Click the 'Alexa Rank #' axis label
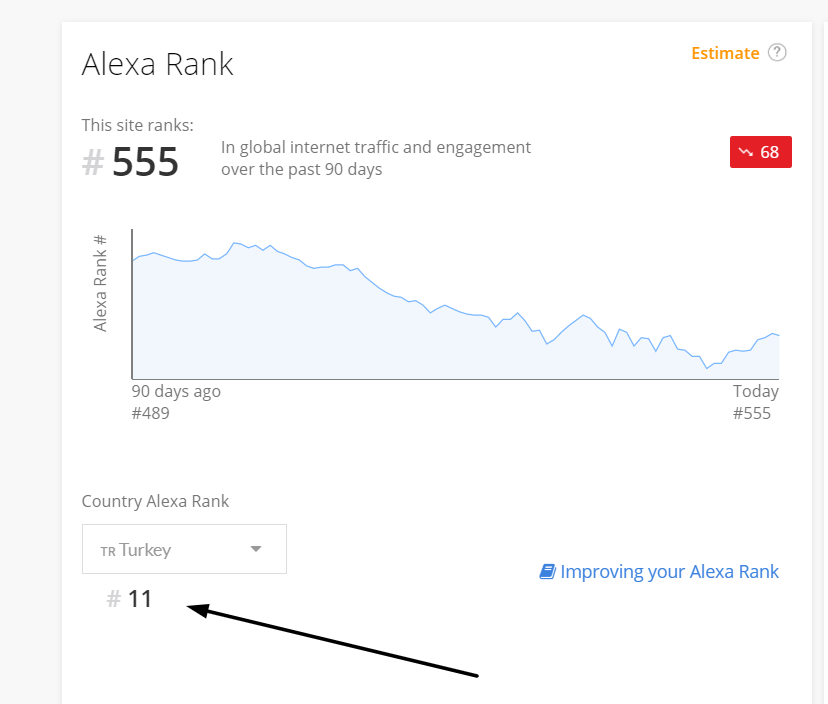 [x=100, y=283]
